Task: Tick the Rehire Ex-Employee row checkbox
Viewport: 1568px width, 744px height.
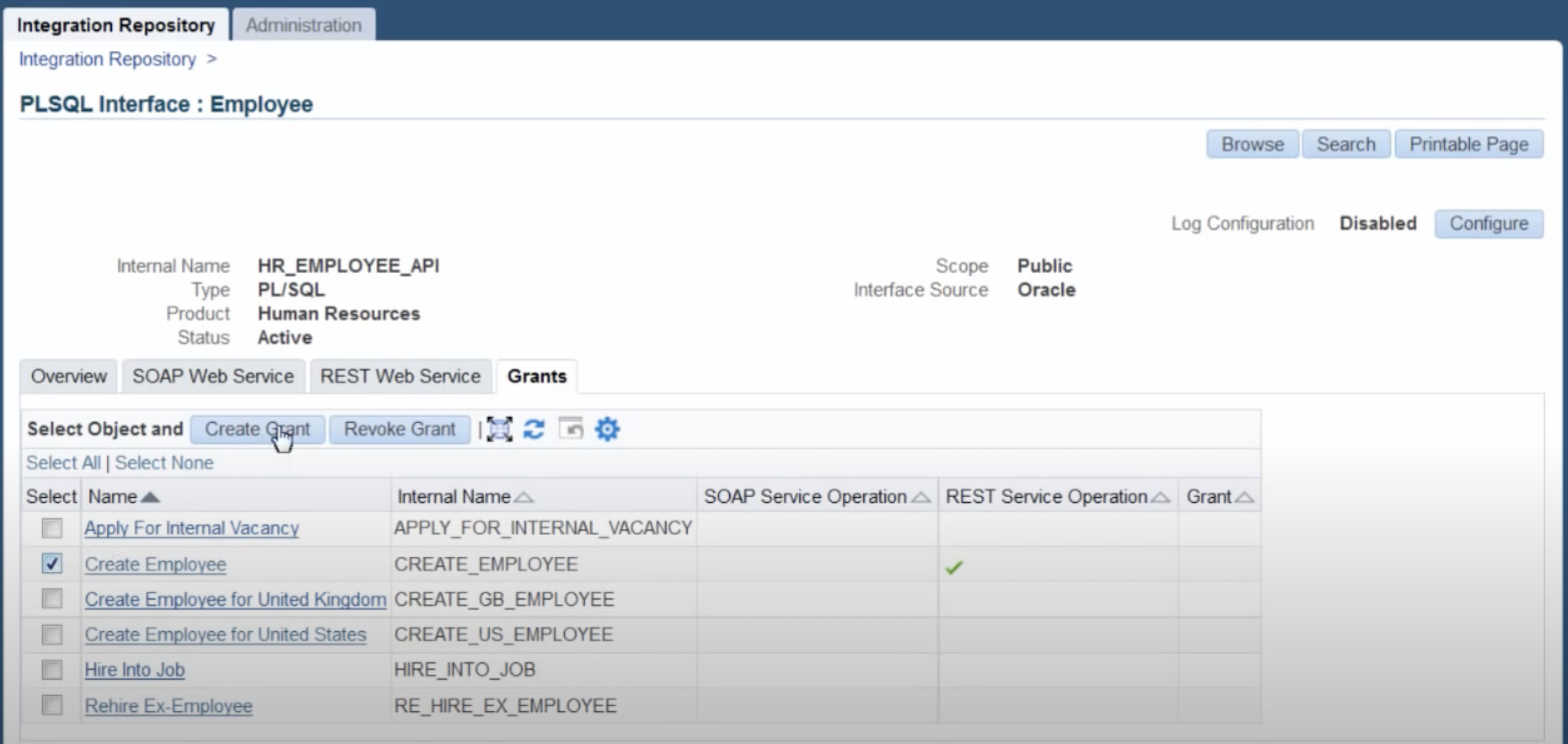Action: click(x=52, y=706)
